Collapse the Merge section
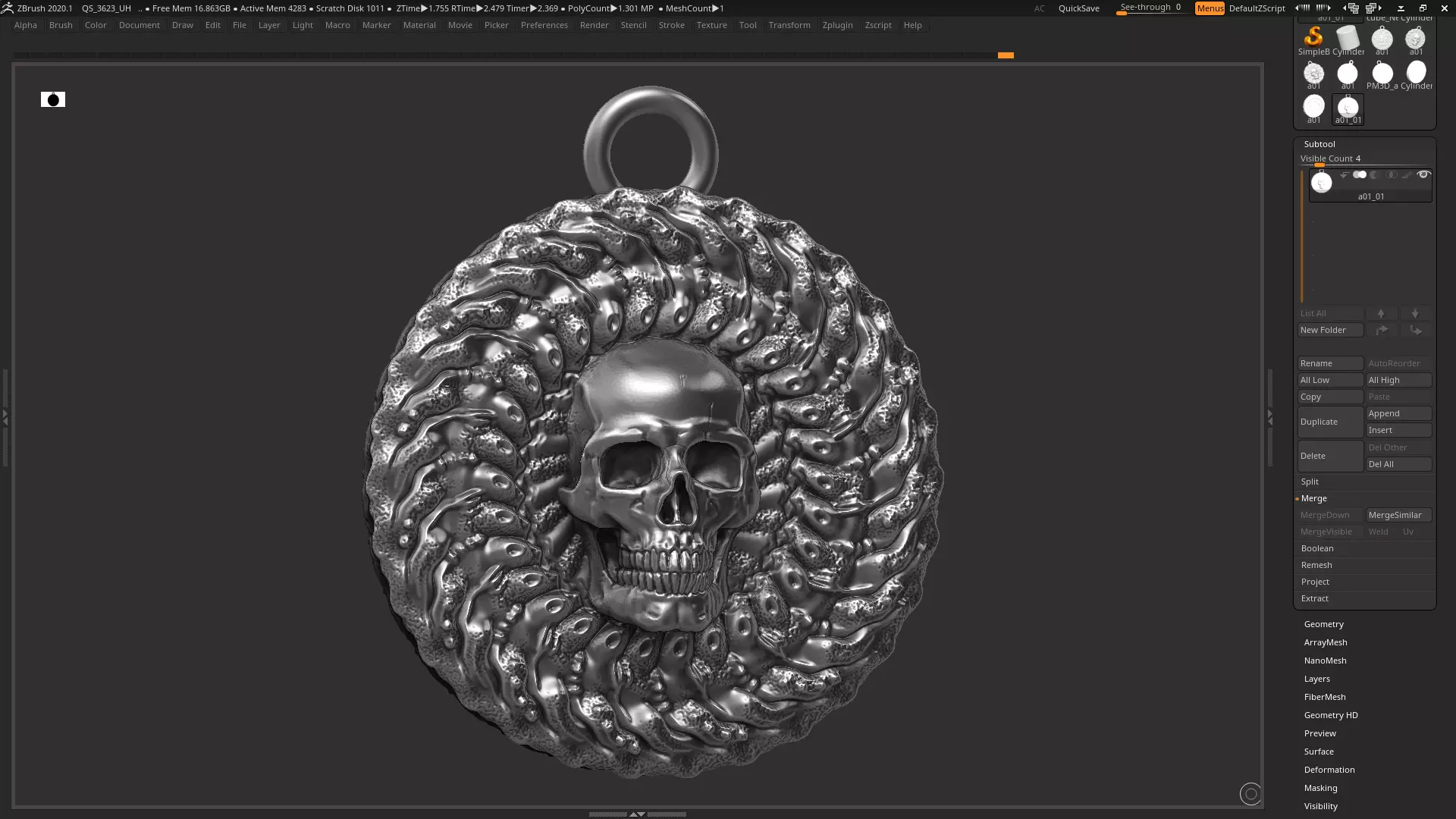Screen dimensions: 1456x819 tap(1314, 498)
